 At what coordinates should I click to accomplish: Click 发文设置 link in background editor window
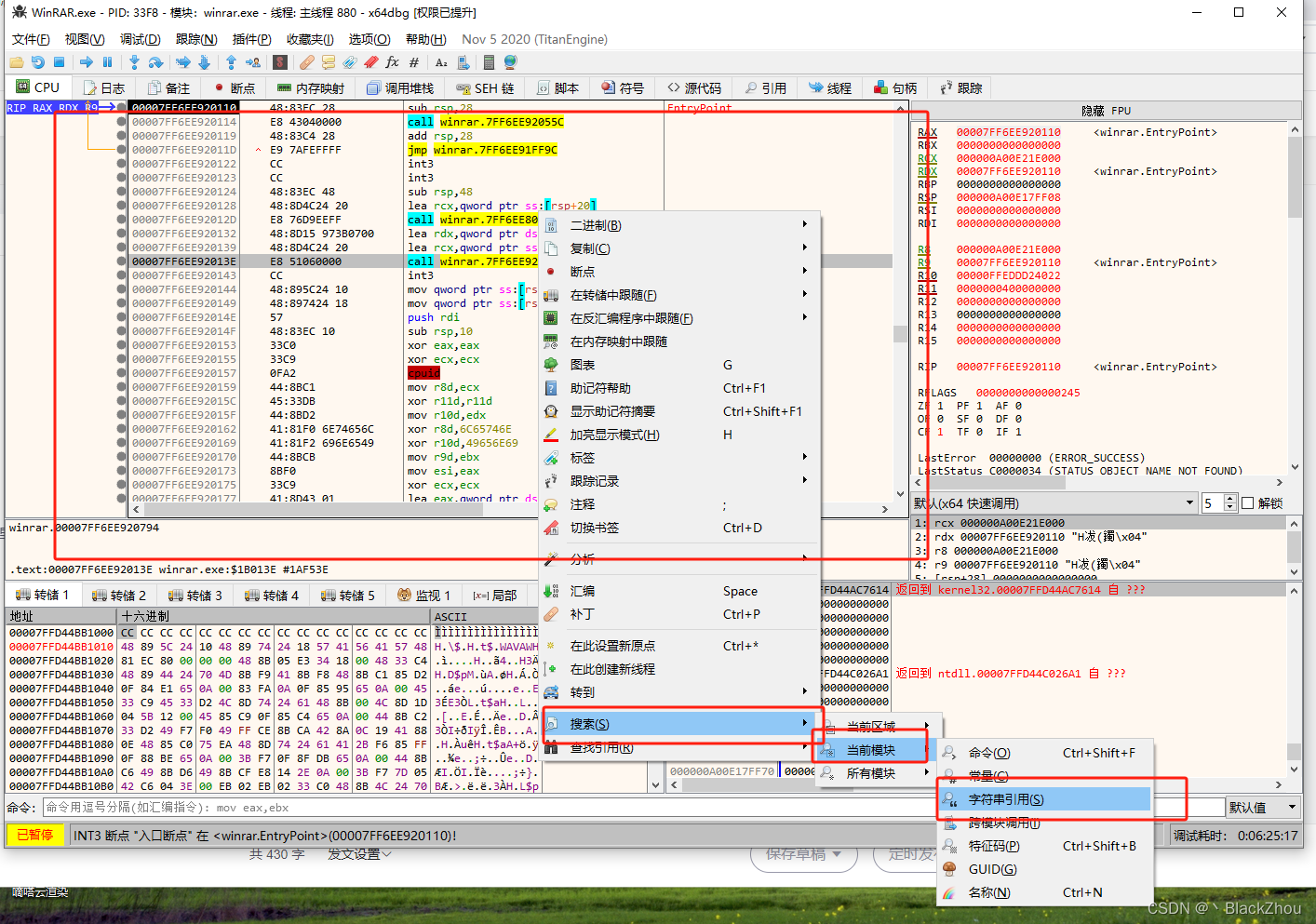click(x=359, y=854)
